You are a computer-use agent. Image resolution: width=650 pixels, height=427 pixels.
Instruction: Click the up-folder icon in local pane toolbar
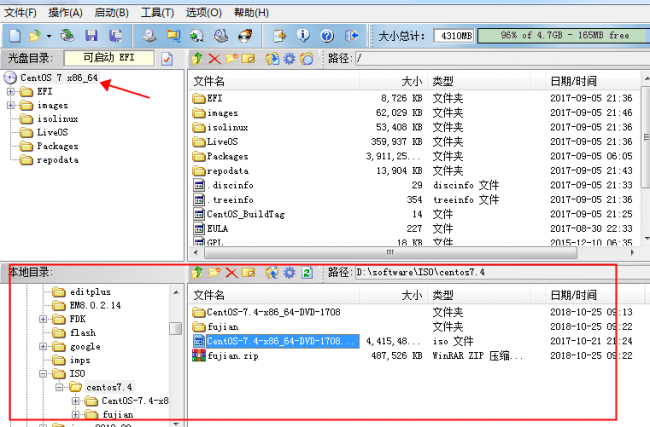(197, 273)
